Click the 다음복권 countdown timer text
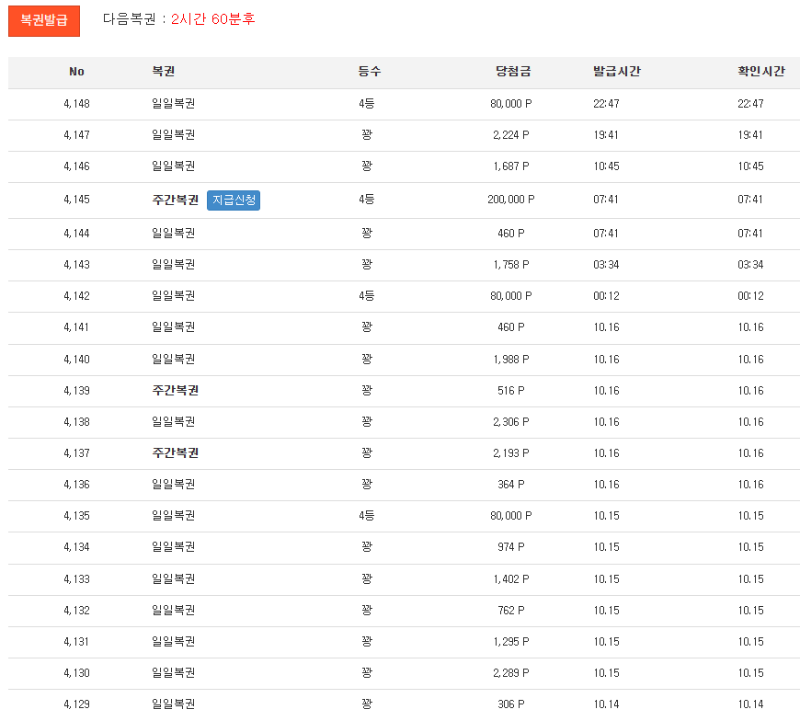 pyautogui.click(x=212, y=19)
